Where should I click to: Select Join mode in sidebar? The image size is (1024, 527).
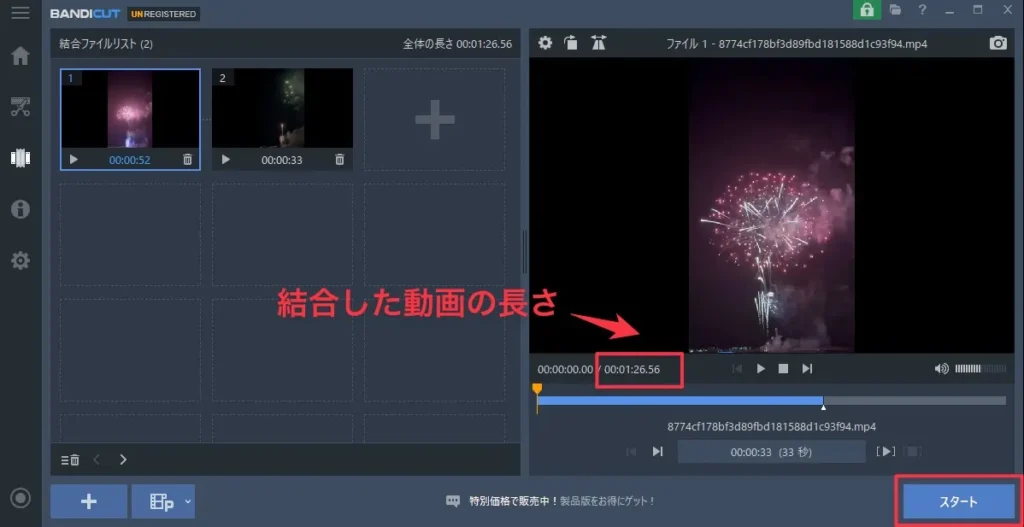point(20,157)
